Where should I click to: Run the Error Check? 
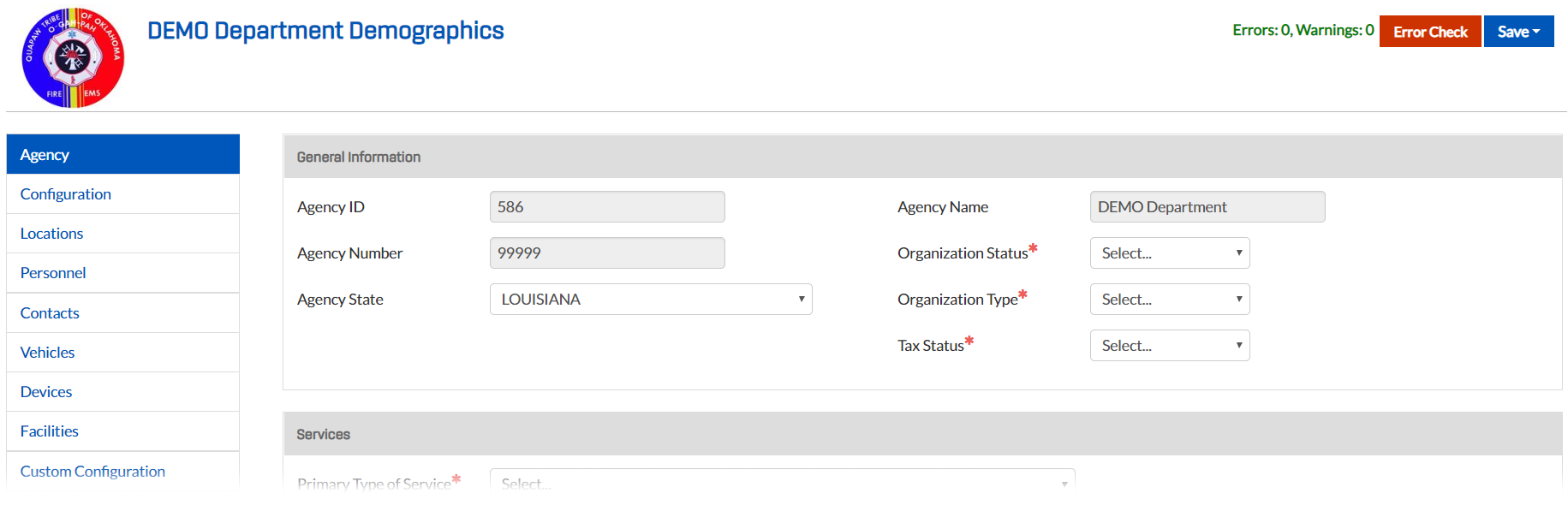[x=1430, y=32]
